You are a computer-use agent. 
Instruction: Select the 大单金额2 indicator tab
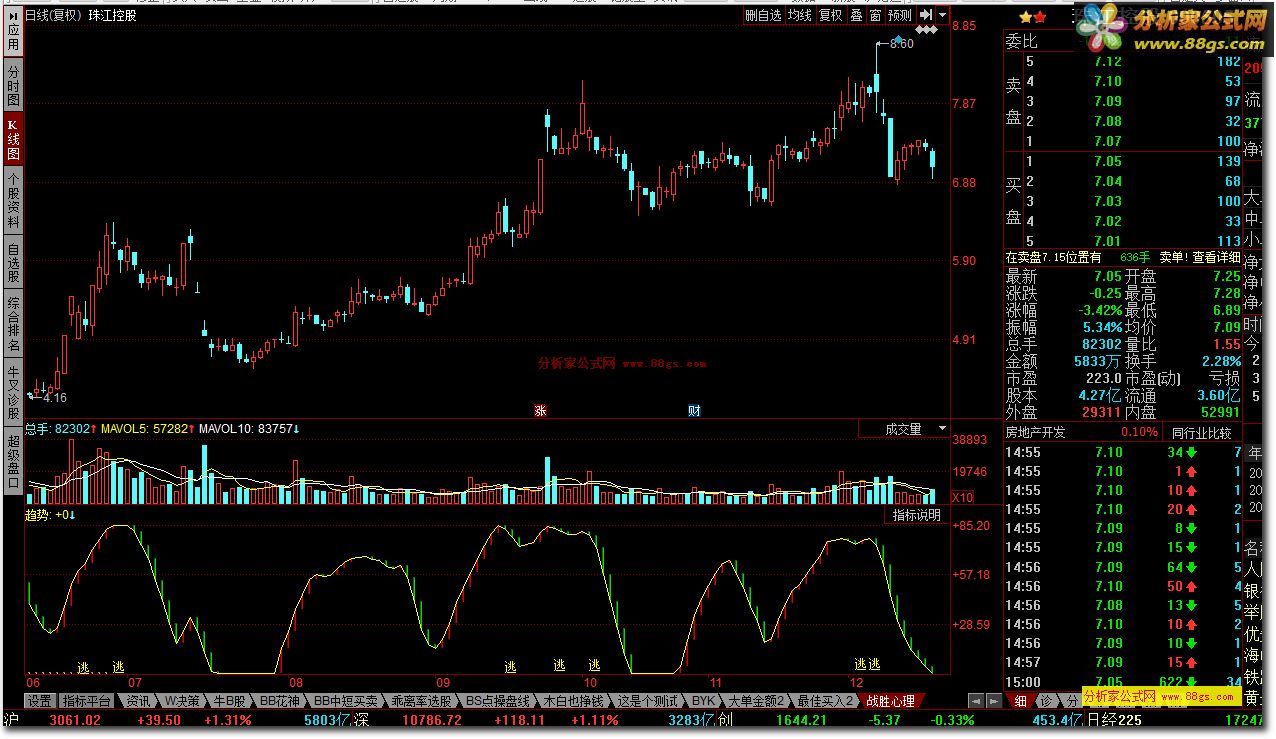757,701
